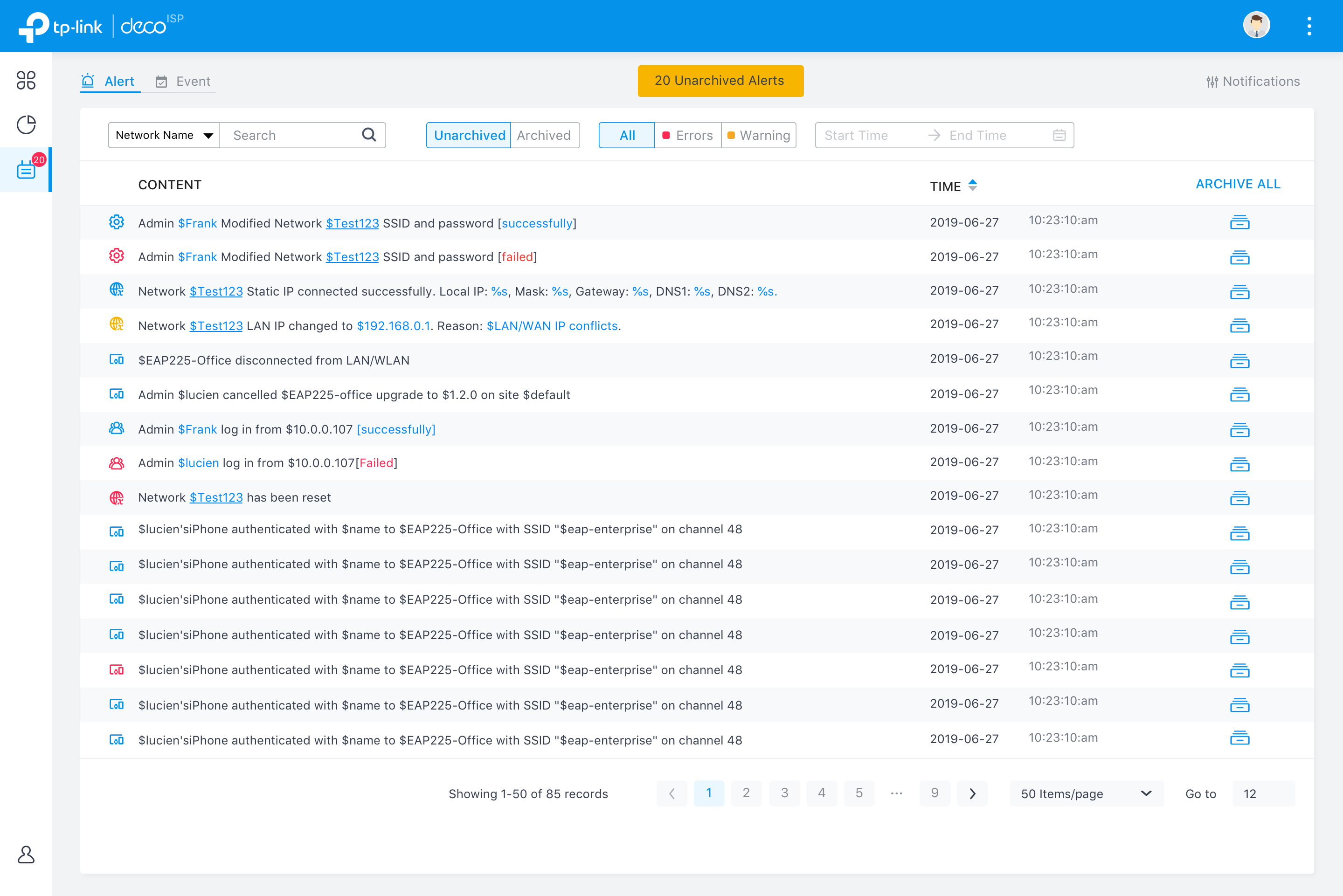This screenshot has width=1343, height=896.
Task: Click the user avatar in the header
Action: (x=1256, y=25)
